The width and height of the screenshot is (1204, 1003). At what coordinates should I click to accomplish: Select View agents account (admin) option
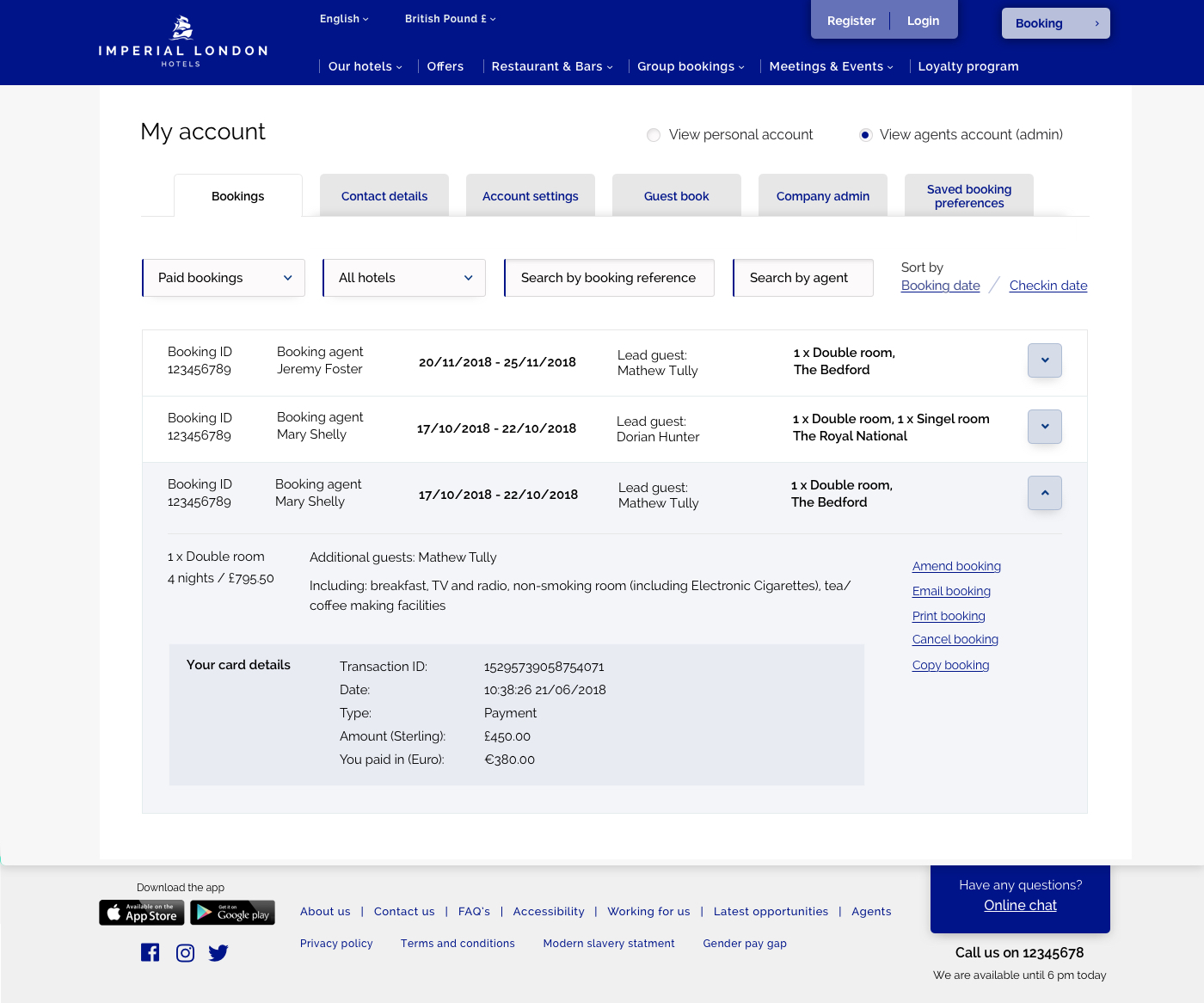tap(865, 135)
